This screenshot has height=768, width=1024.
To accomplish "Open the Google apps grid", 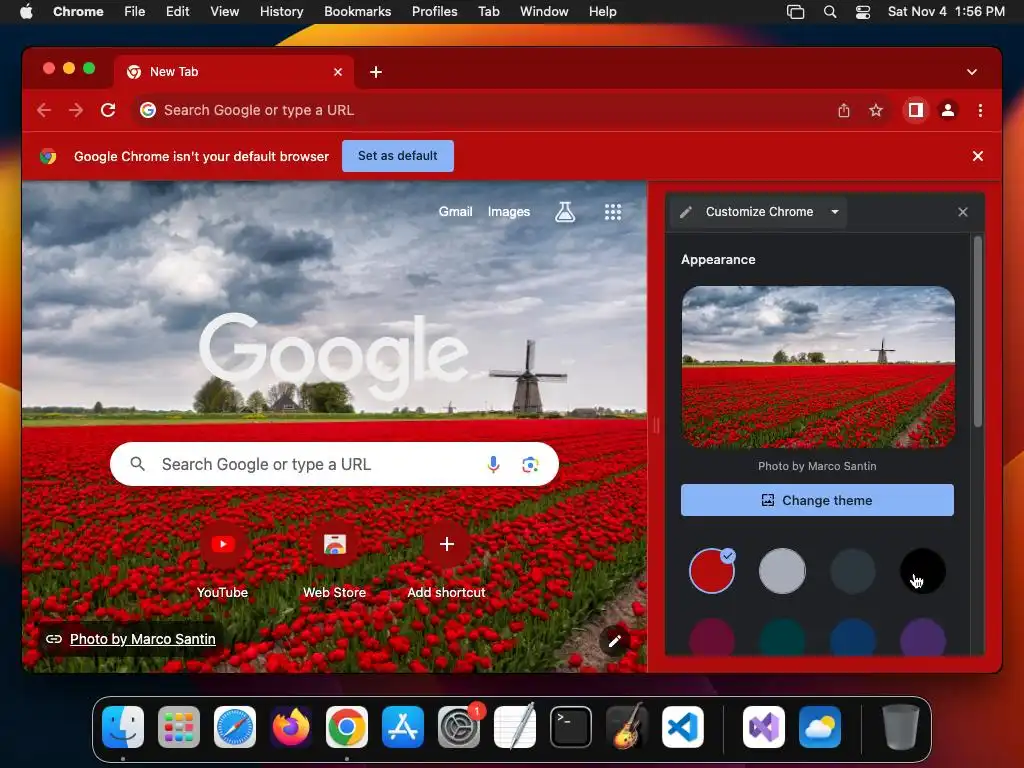I will tap(613, 212).
